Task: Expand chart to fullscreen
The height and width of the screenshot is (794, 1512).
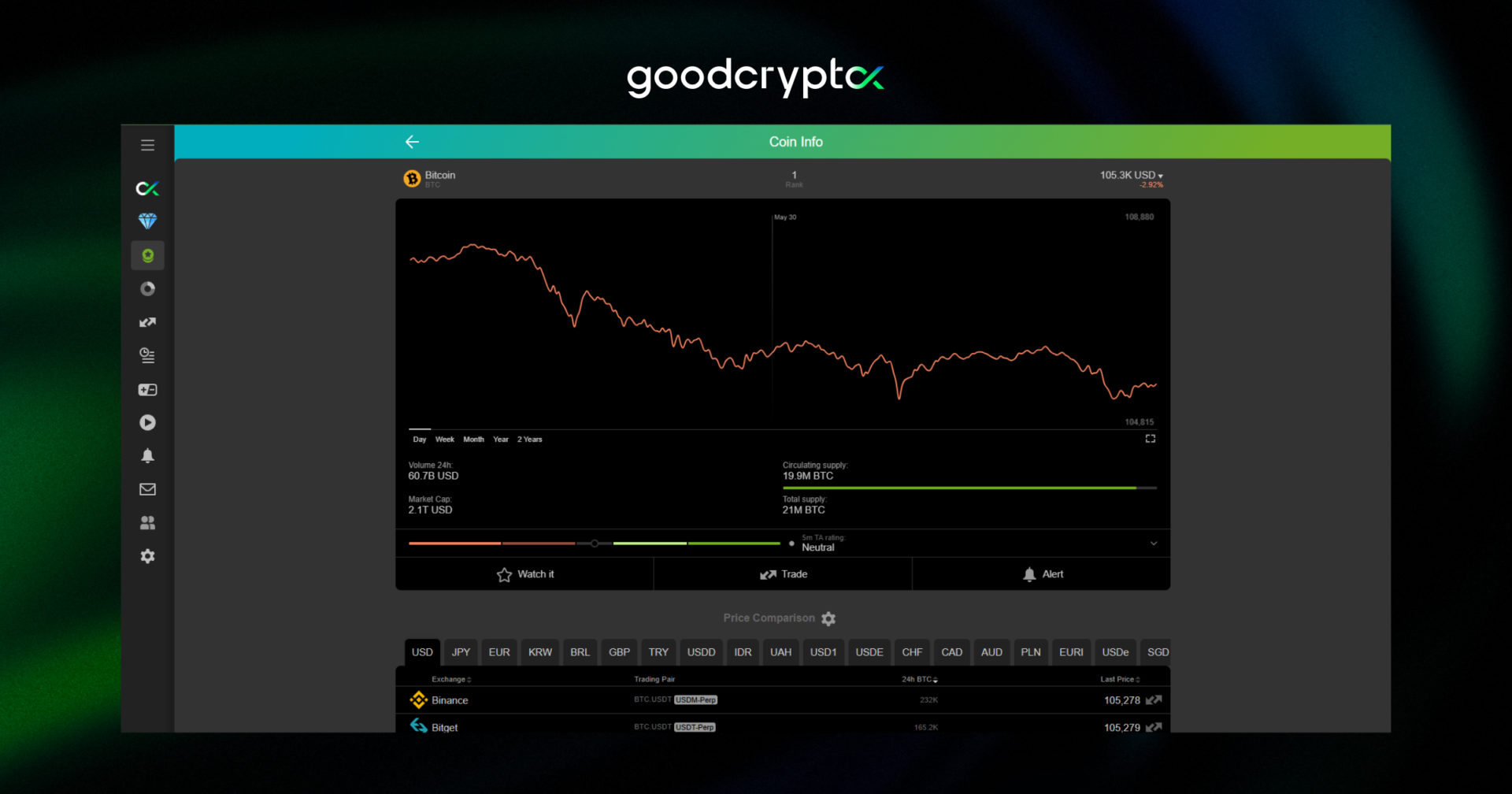Action: (x=1150, y=439)
